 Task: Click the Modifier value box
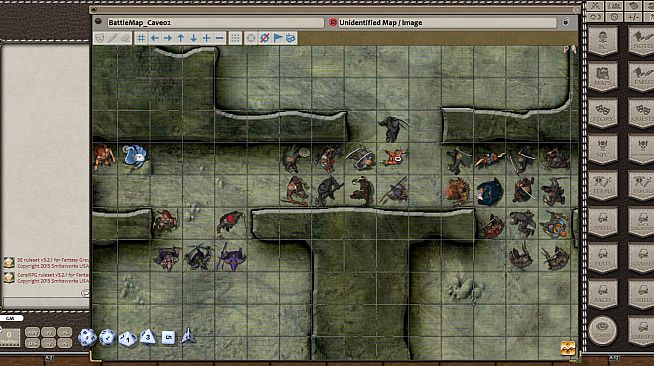[9, 337]
